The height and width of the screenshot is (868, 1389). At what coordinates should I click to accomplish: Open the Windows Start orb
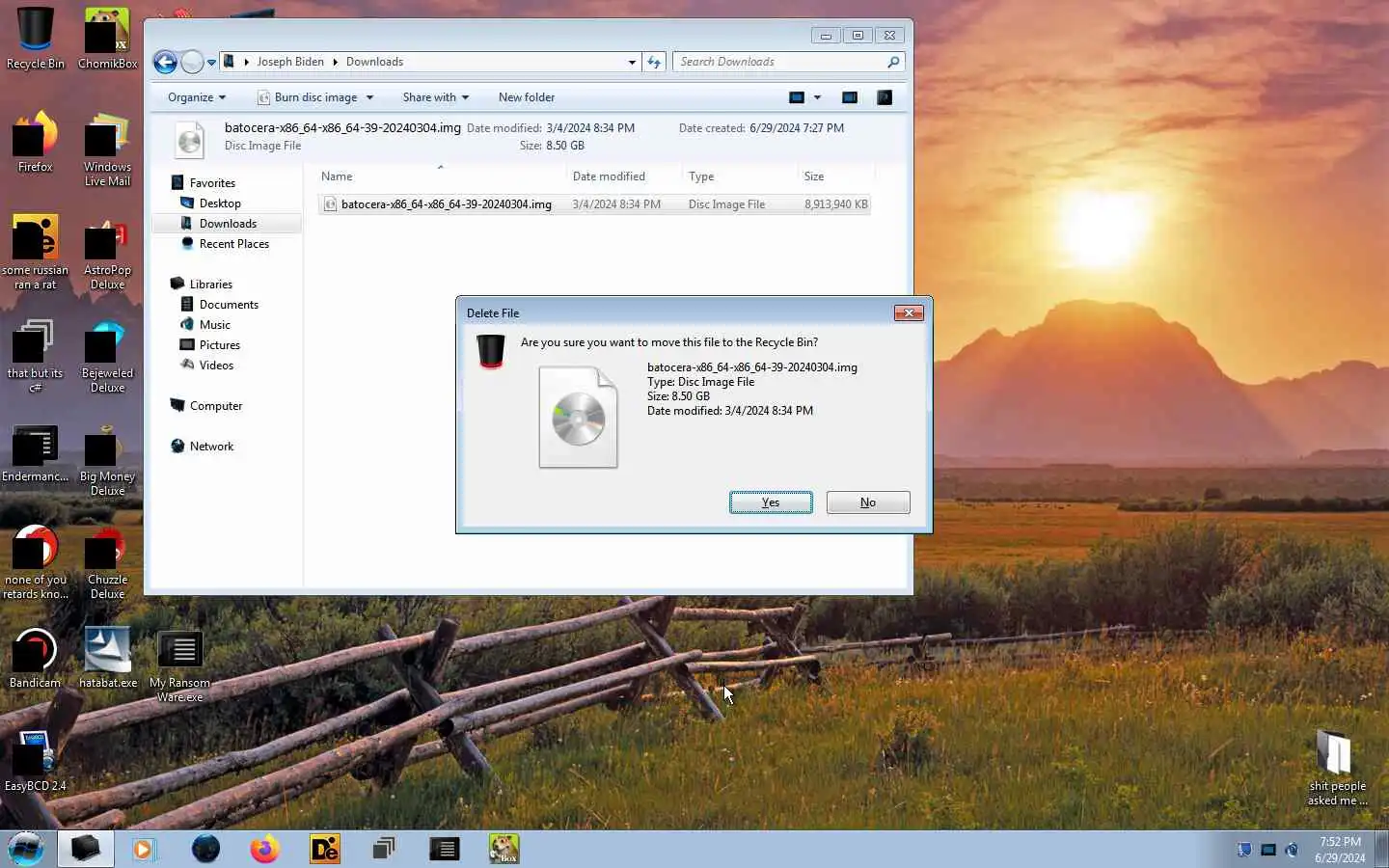(x=26, y=849)
